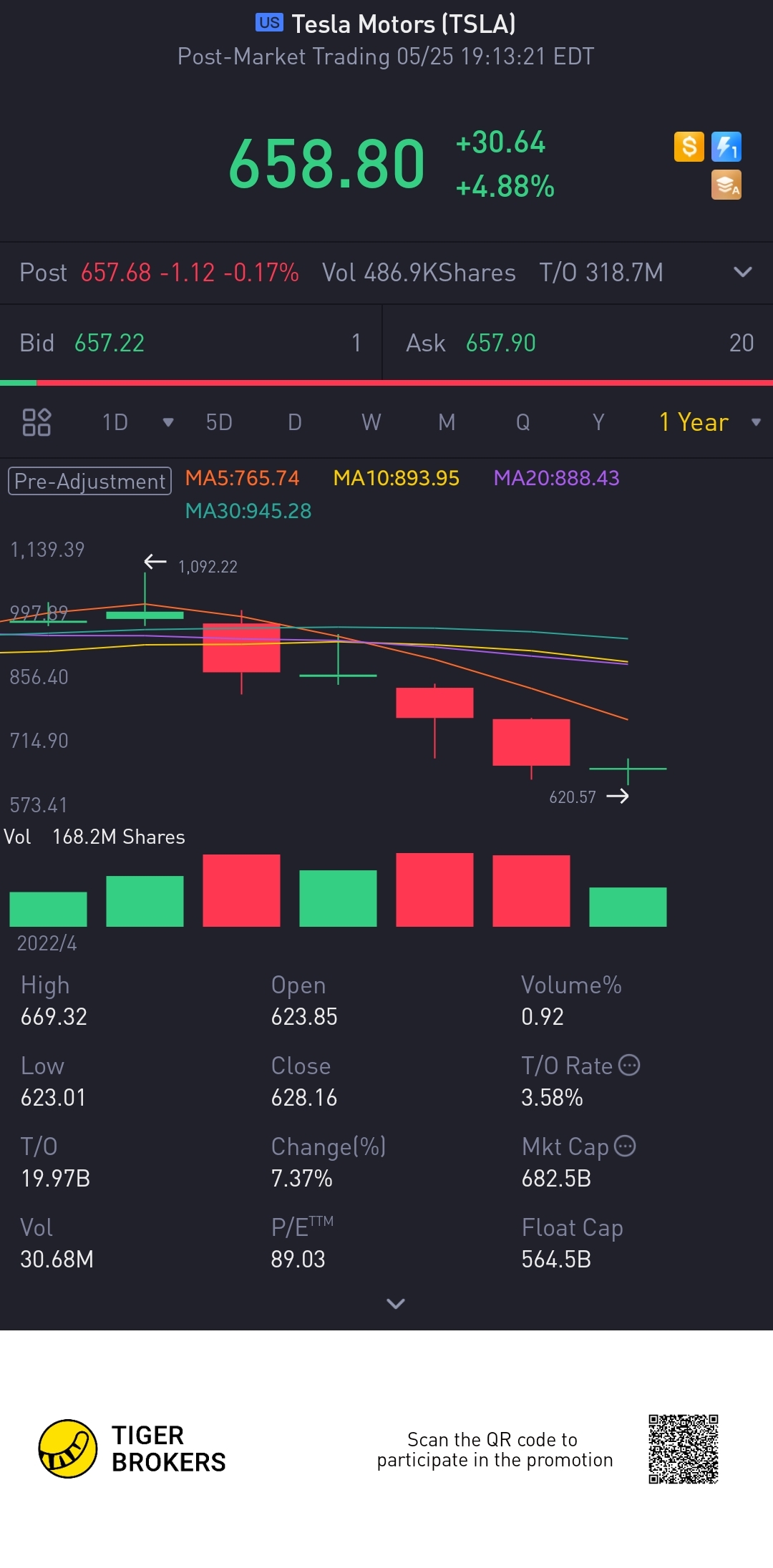Switch to the M monthly chart tab

447,422
